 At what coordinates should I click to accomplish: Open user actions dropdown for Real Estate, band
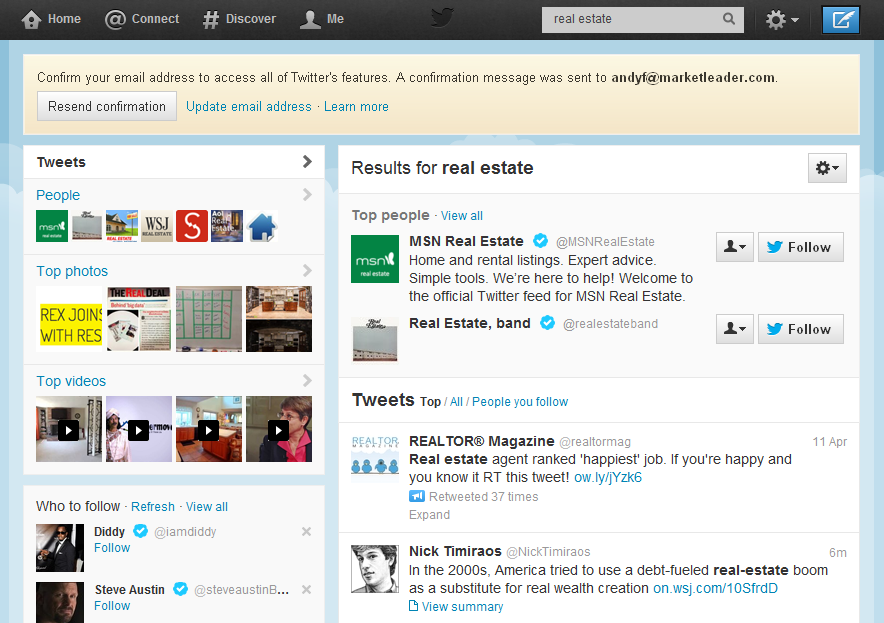click(735, 329)
